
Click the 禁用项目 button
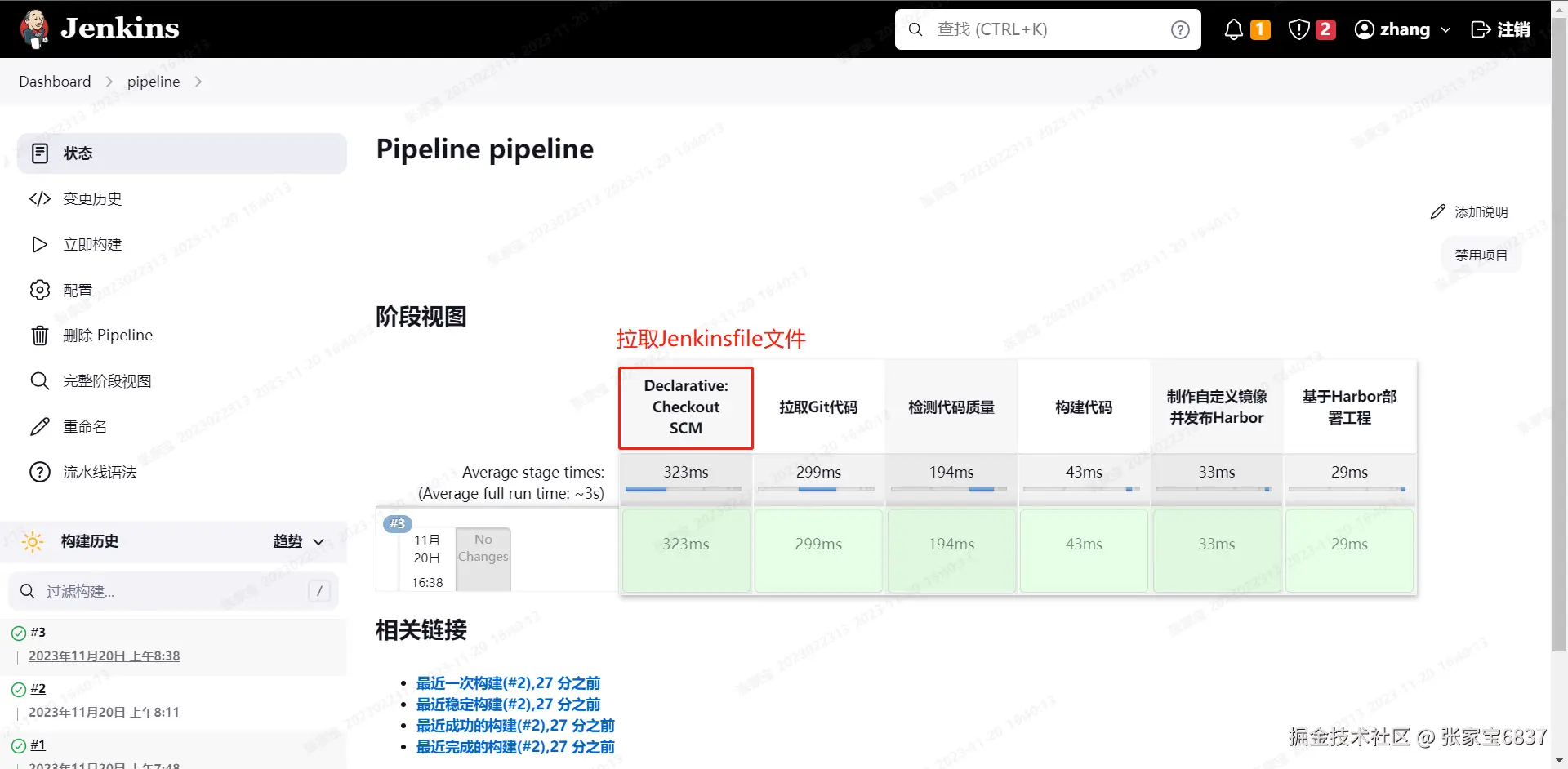click(x=1481, y=256)
